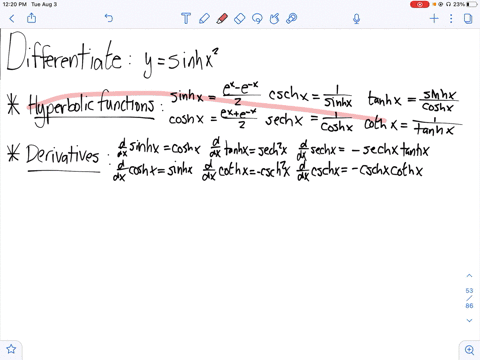Go to next page with down chevron
The width and height of the screenshot is (480, 360).
point(469,320)
